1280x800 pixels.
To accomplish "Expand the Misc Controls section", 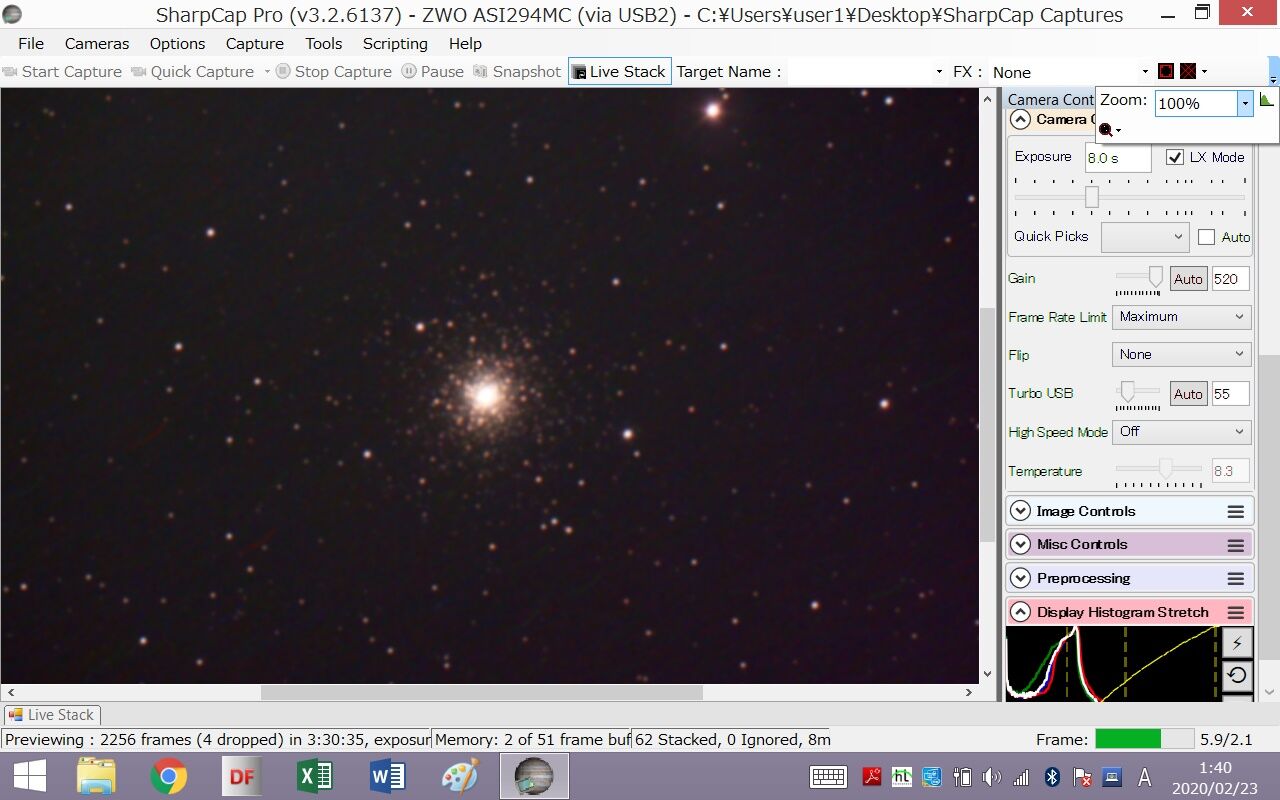I will (x=1020, y=545).
